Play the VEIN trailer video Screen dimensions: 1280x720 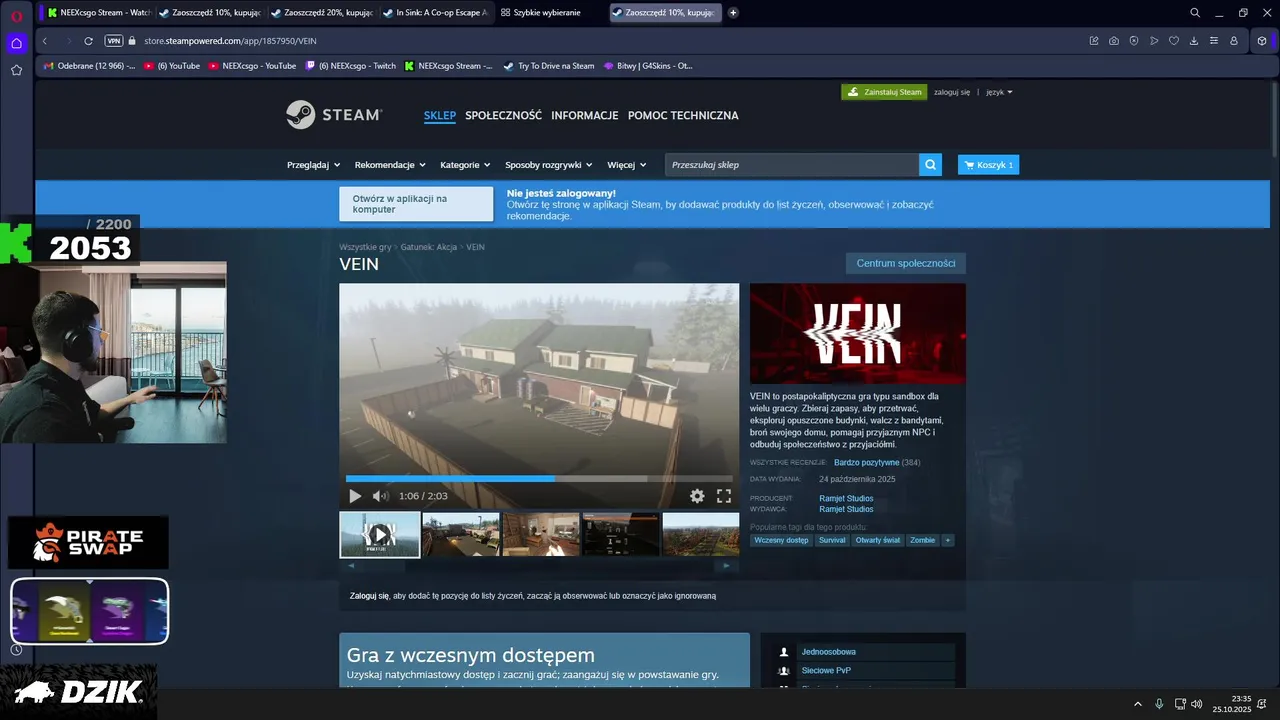(x=355, y=496)
